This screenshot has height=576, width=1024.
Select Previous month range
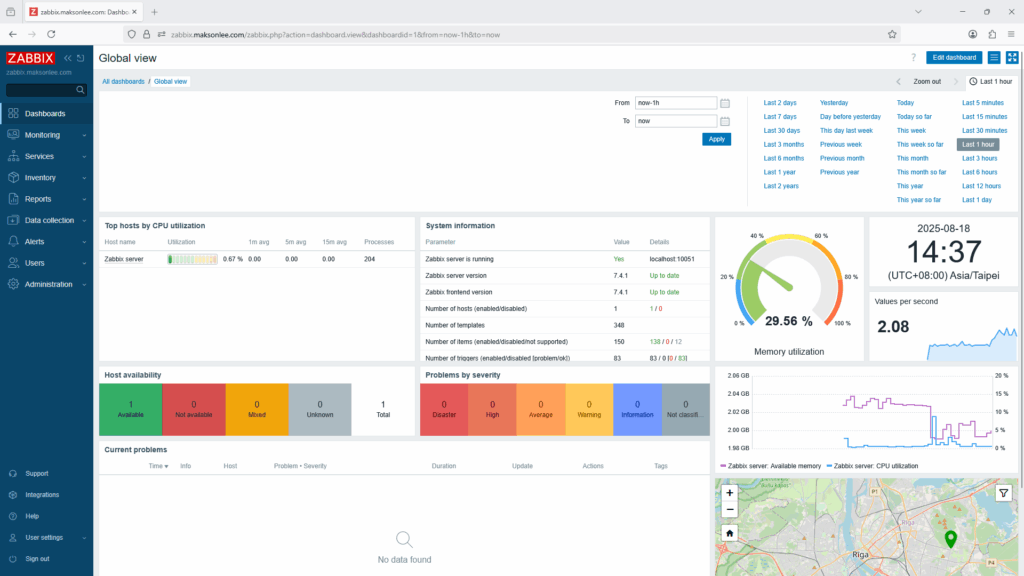pyautogui.click(x=842, y=159)
